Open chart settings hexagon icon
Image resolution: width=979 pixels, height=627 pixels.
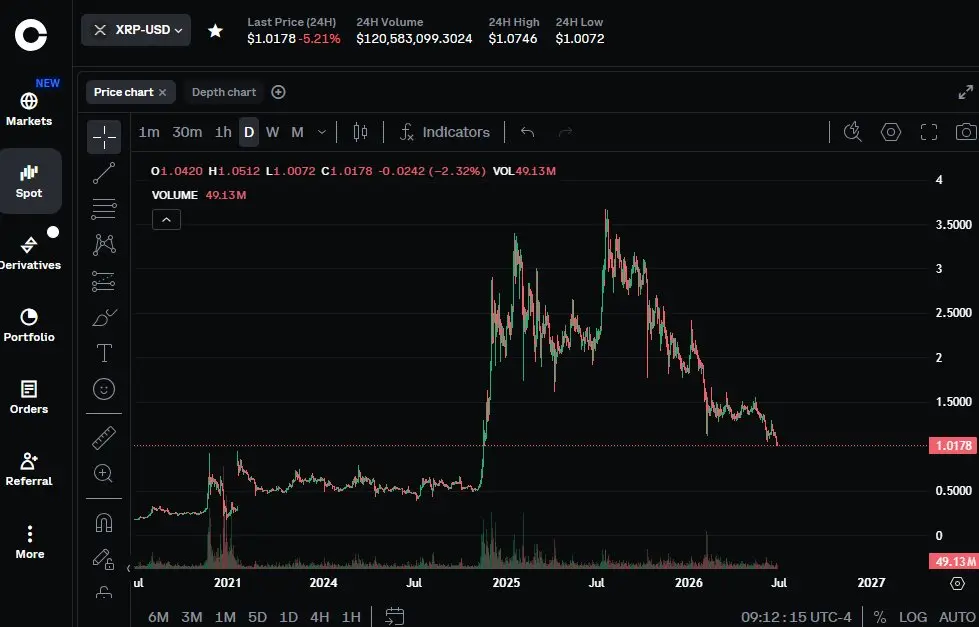point(891,132)
